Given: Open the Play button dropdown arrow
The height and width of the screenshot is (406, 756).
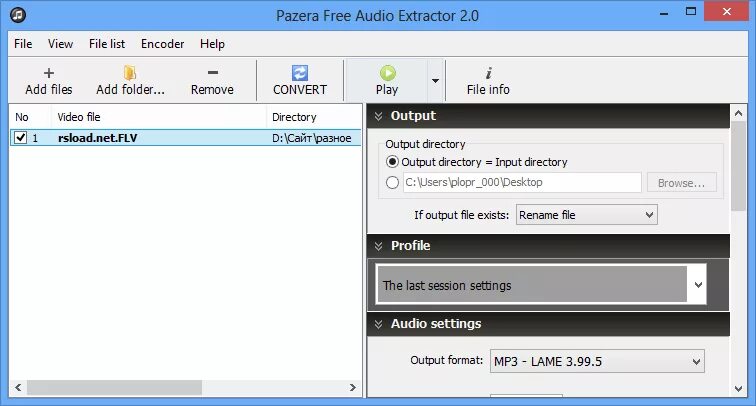Looking at the screenshot, I should click(435, 81).
